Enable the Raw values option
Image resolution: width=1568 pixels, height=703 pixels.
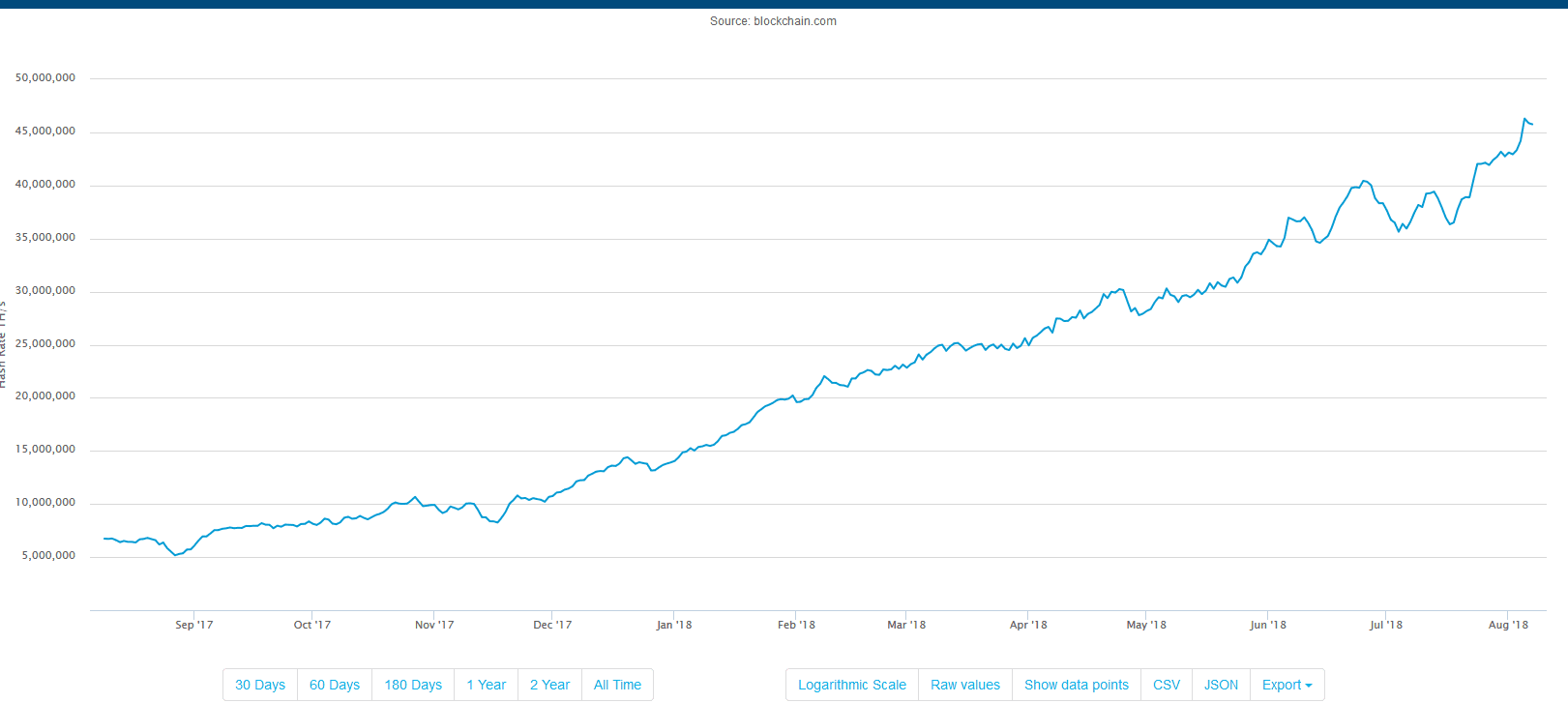point(965,685)
